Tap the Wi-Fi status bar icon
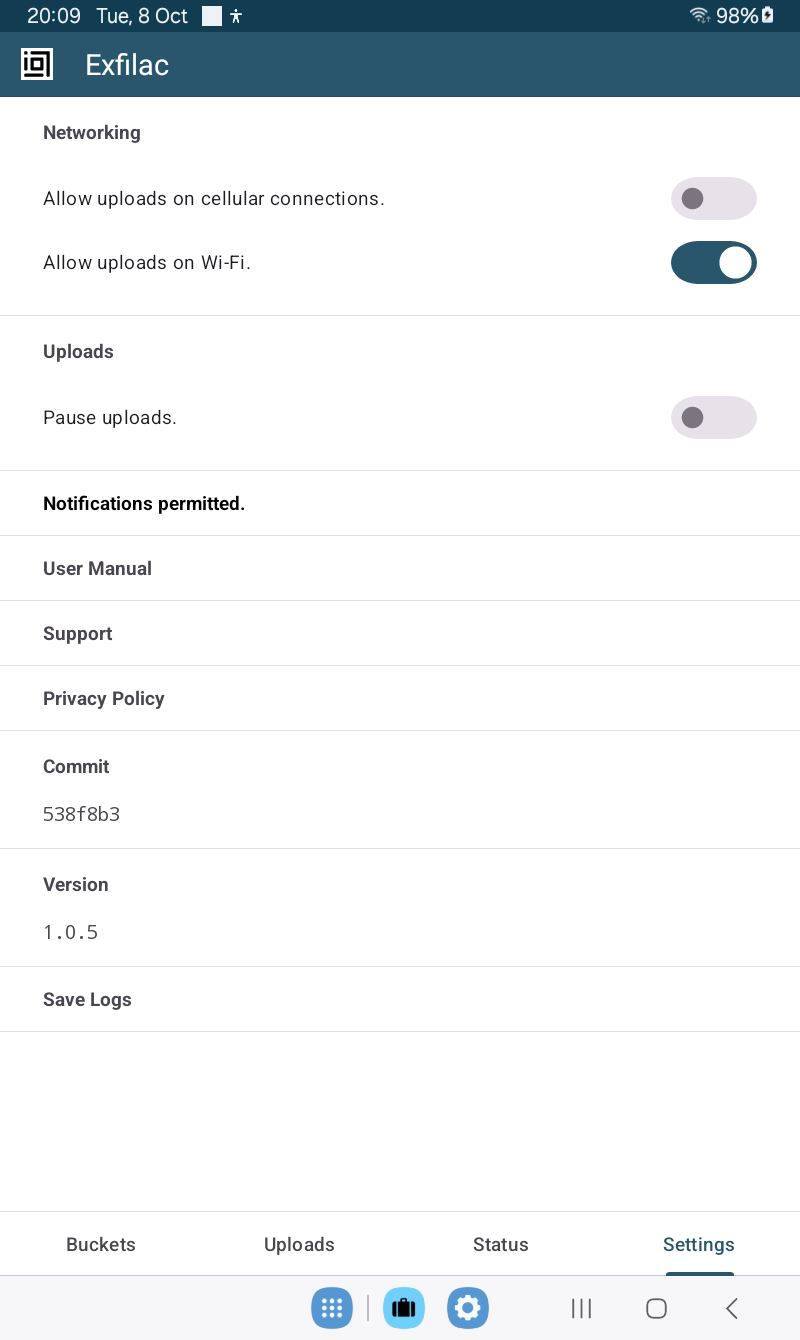Viewport: 800px width, 1340px height. [x=698, y=15]
